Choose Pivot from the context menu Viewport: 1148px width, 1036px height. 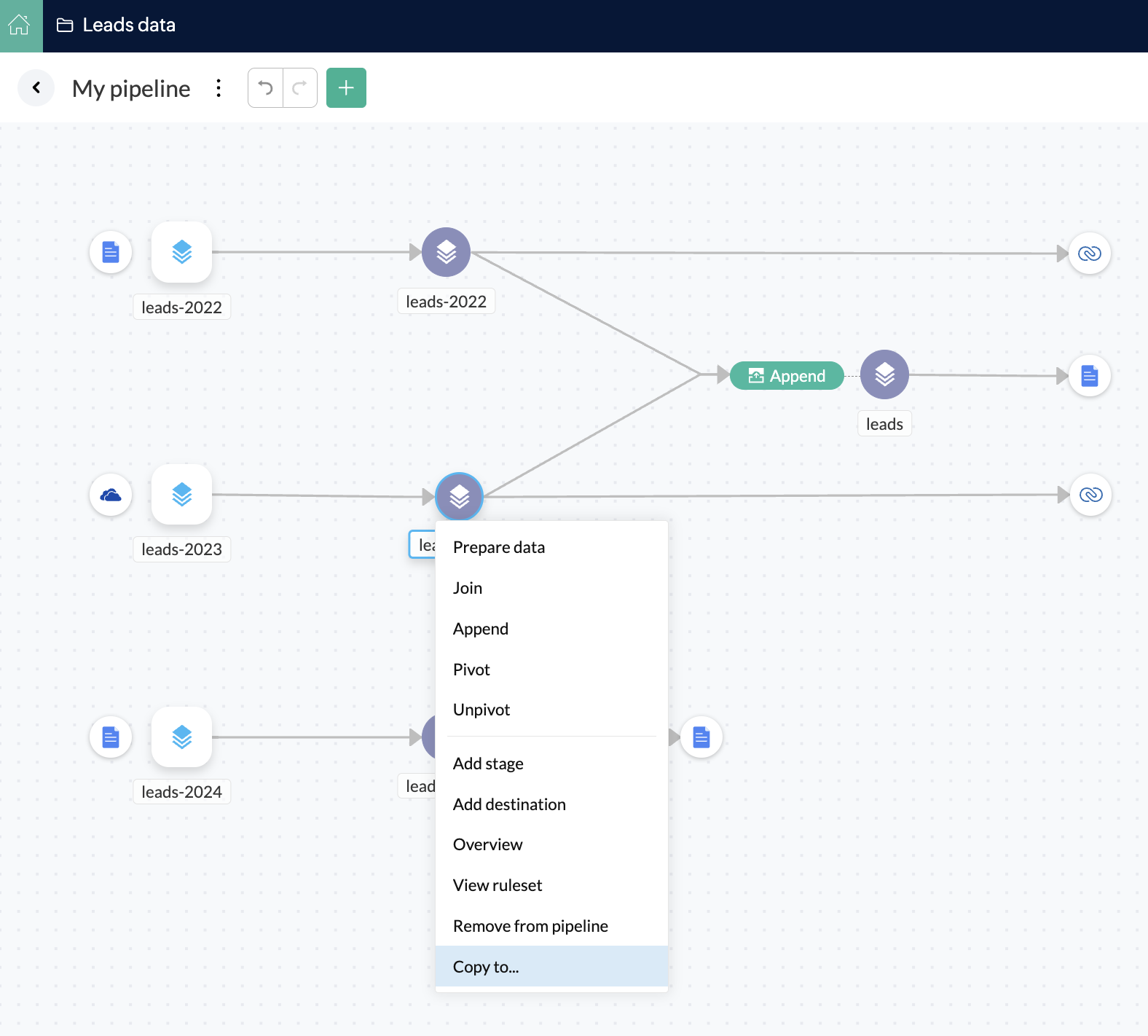coord(471,670)
